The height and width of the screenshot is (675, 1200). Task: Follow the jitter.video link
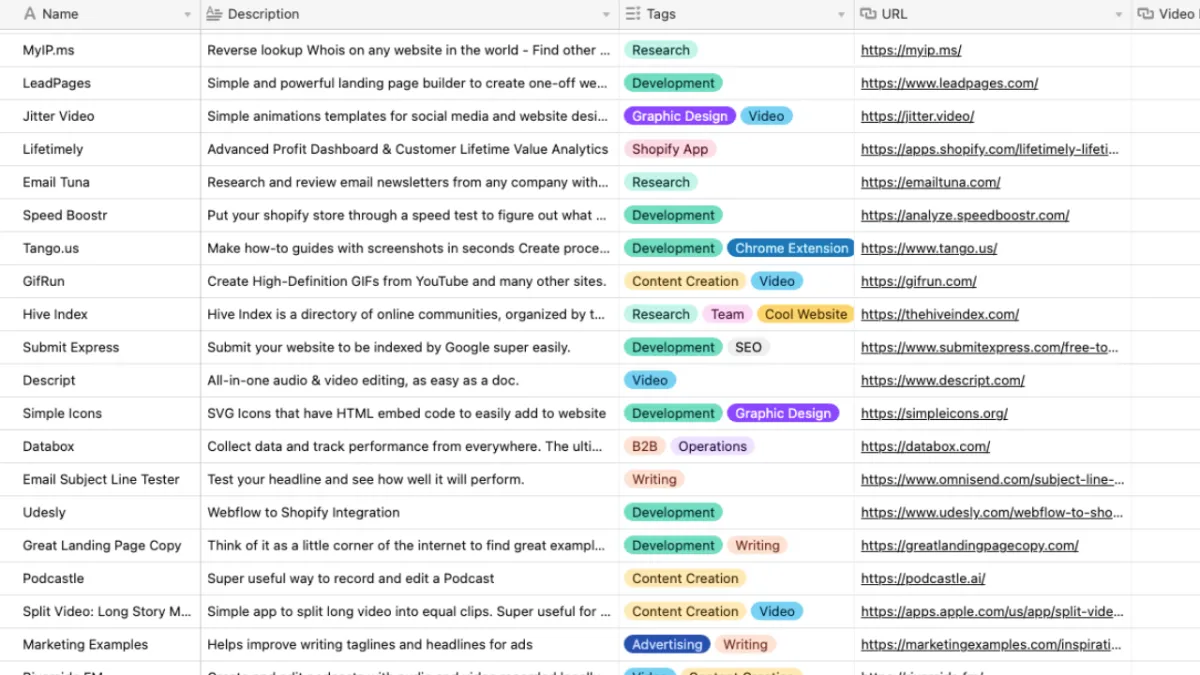pyautogui.click(x=917, y=116)
